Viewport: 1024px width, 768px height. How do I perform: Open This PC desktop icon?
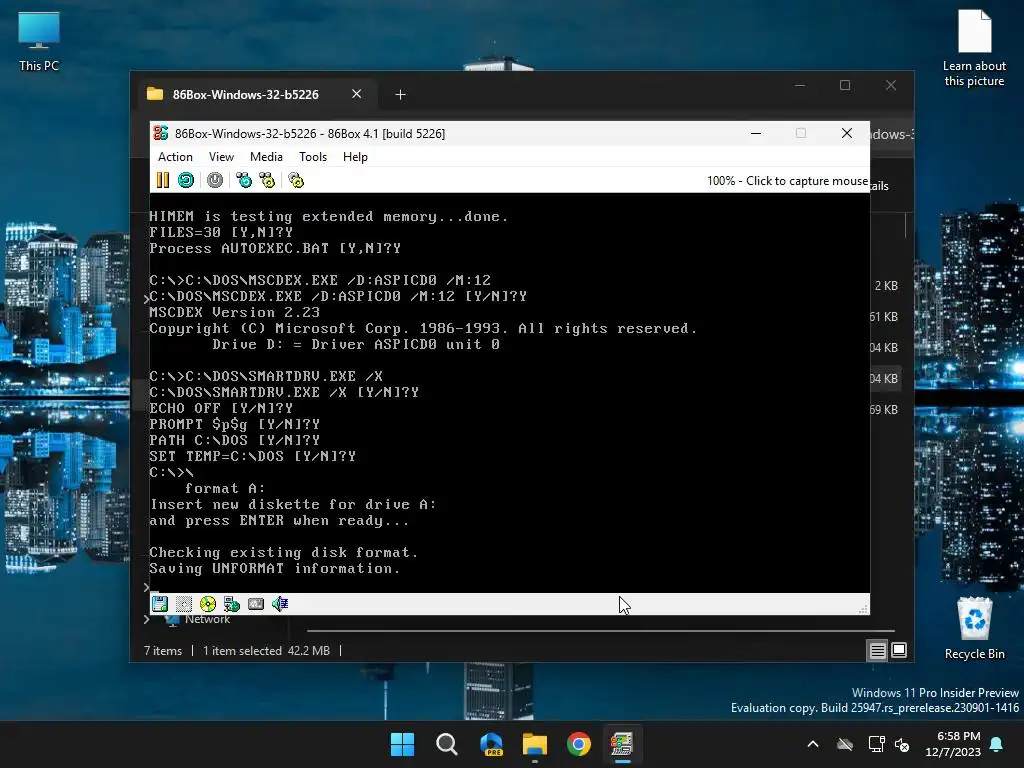[x=39, y=42]
